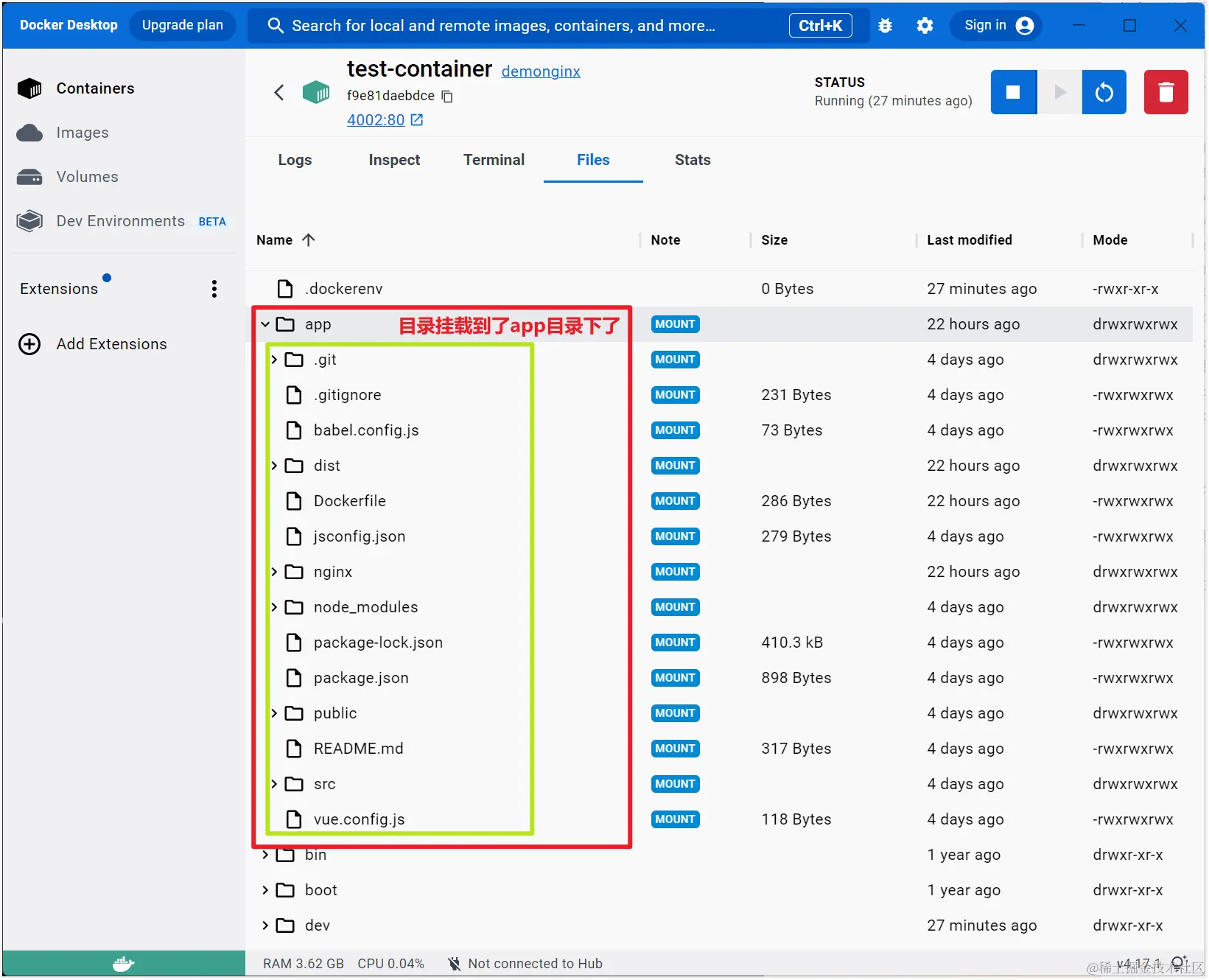
Task: Click the Sign in button
Action: click(x=998, y=25)
